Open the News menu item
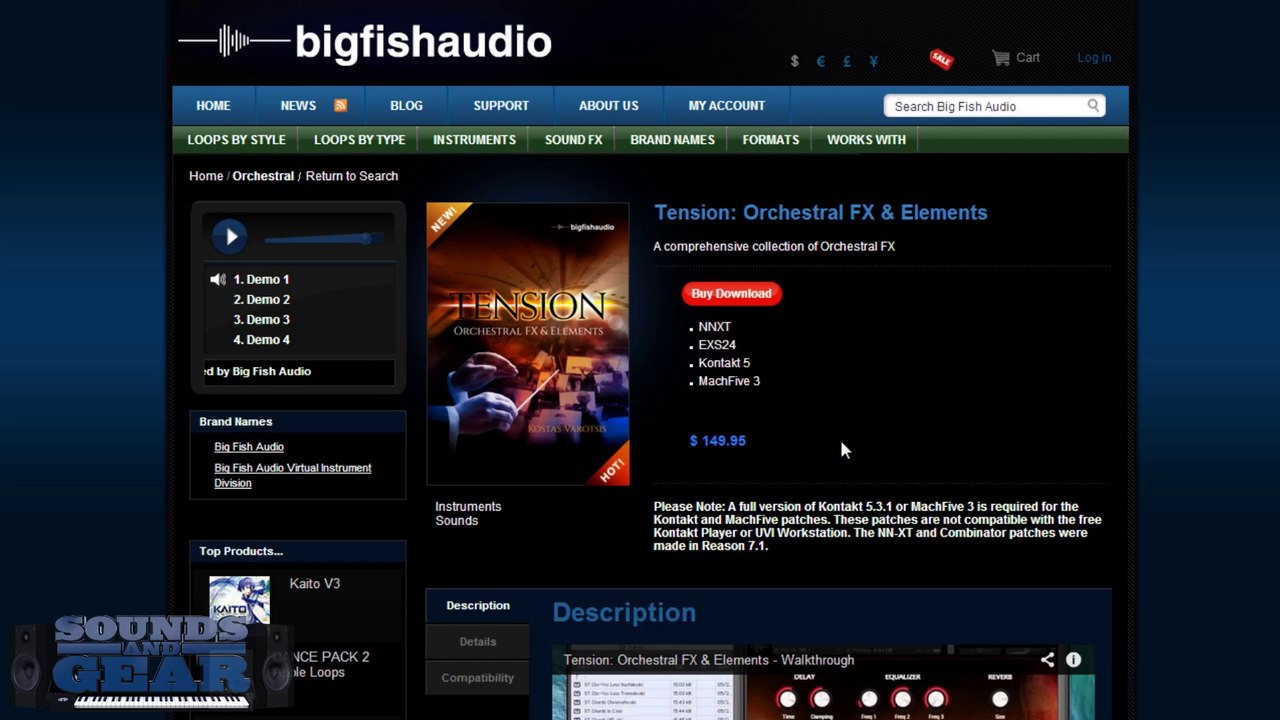Image resolution: width=1280 pixels, height=720 pixels. coord(298,105)
